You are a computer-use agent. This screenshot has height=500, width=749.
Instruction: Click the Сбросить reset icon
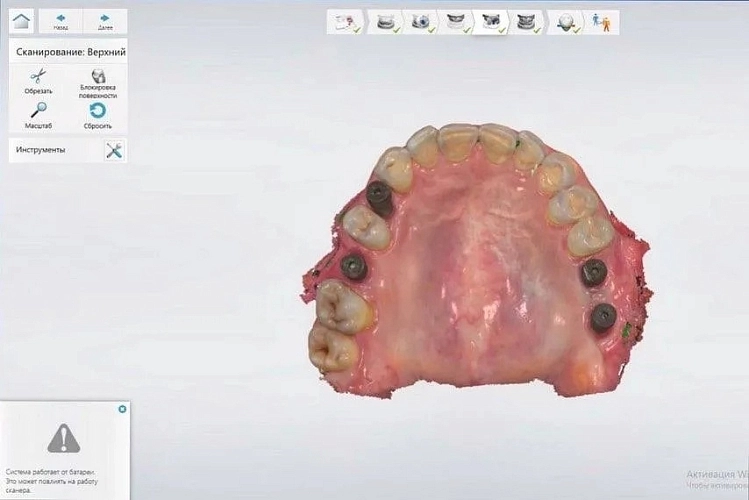[98, 114]
